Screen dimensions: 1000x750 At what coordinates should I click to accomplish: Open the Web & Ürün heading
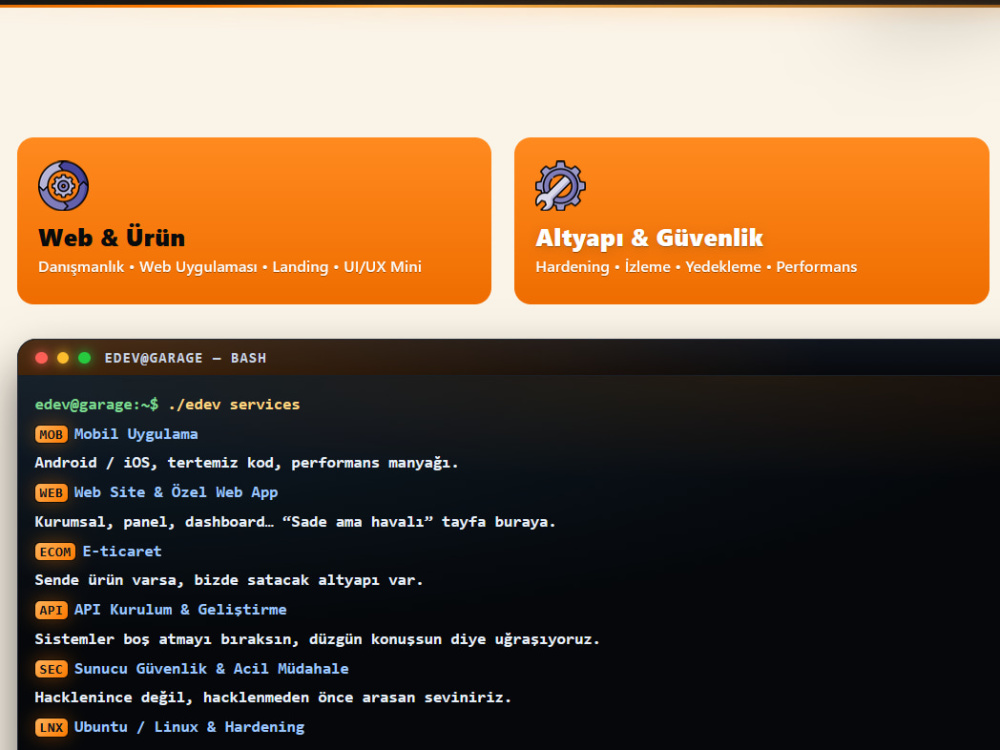pos(112,237)
